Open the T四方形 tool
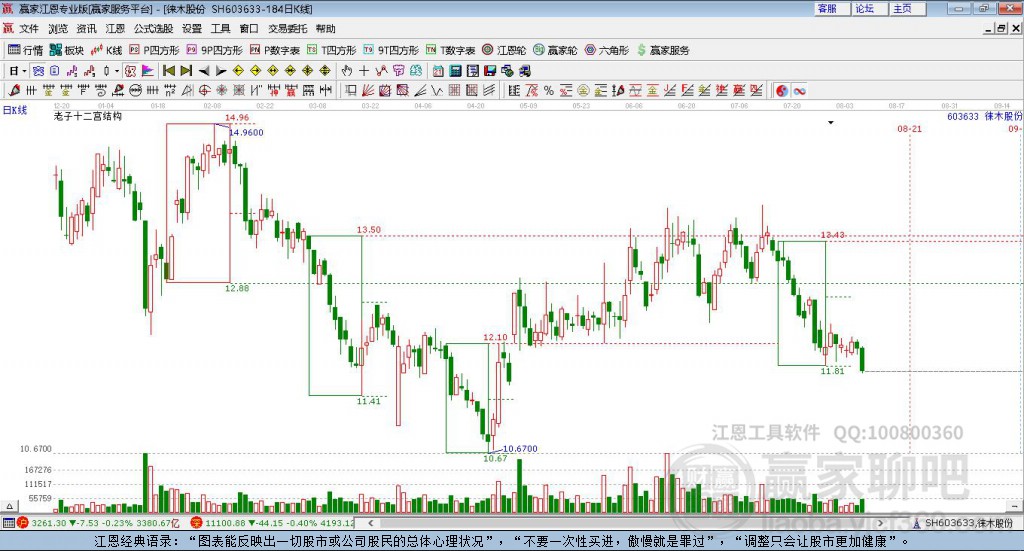 pos(332,50)
